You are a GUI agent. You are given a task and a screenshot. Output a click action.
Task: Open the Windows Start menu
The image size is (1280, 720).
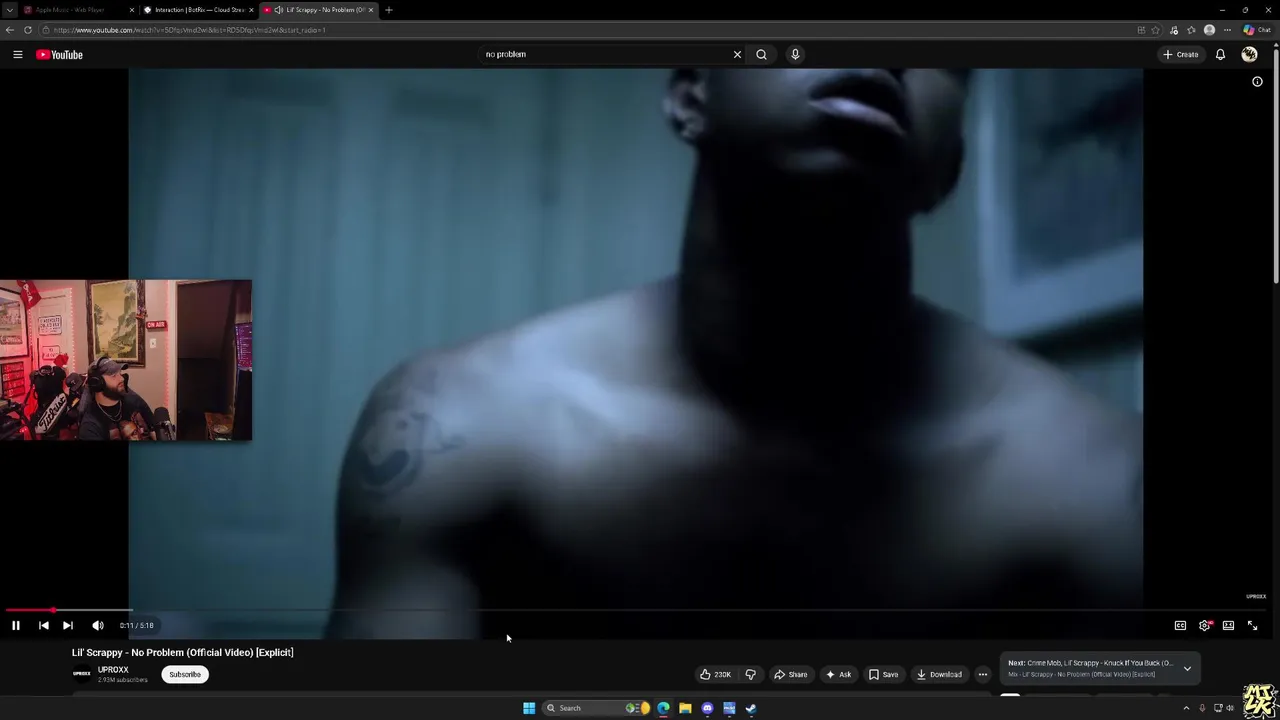[529, 708]
